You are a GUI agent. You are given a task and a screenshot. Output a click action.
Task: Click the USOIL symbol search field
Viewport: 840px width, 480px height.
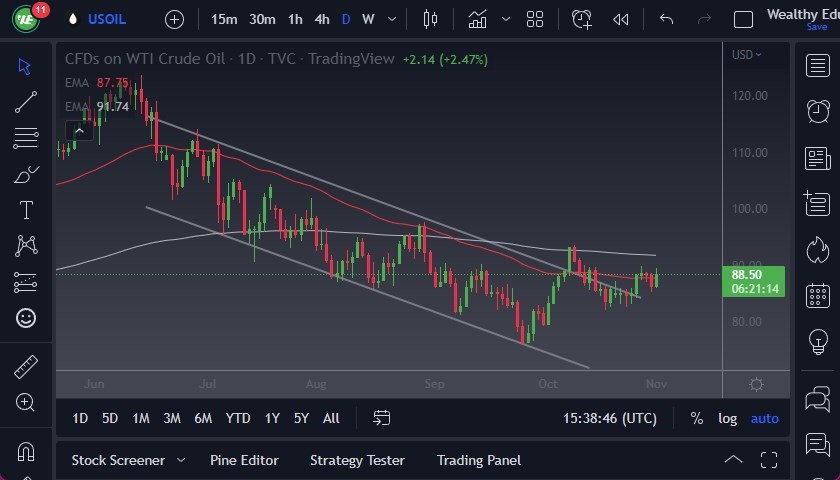point(107,19)
